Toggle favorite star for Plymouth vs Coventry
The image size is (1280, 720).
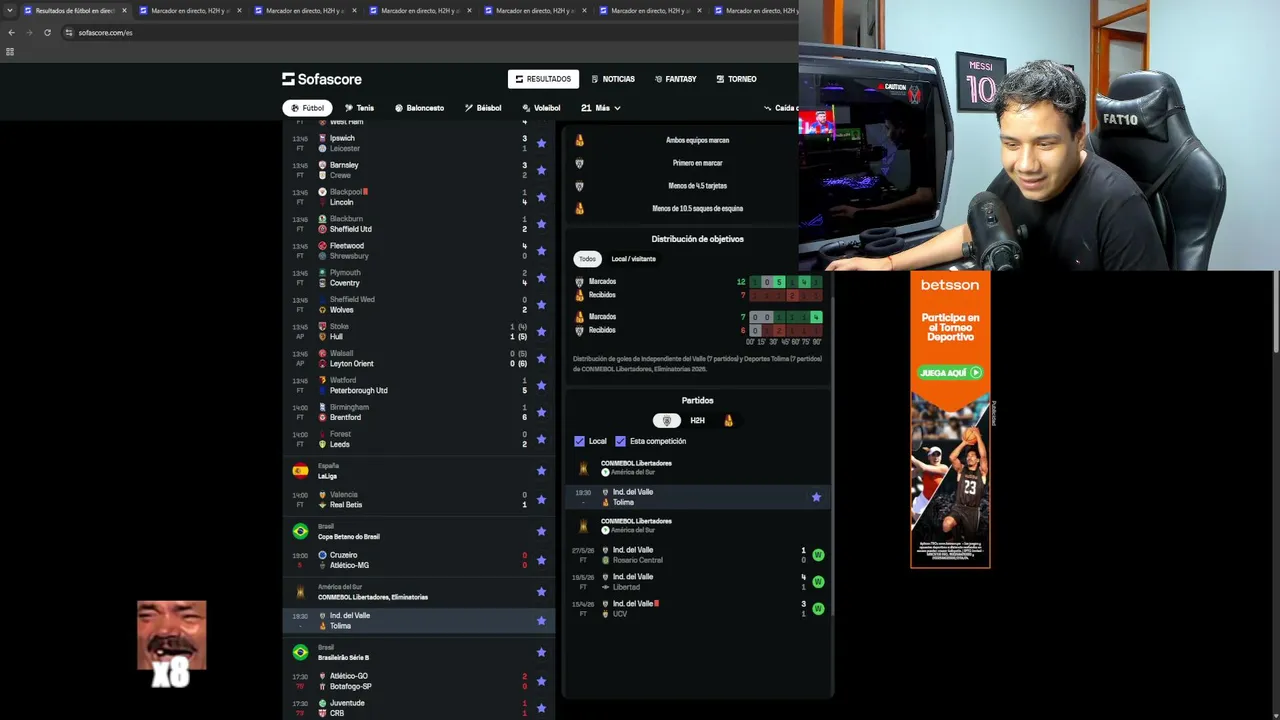pyautogui.click(x=541, y=278)
